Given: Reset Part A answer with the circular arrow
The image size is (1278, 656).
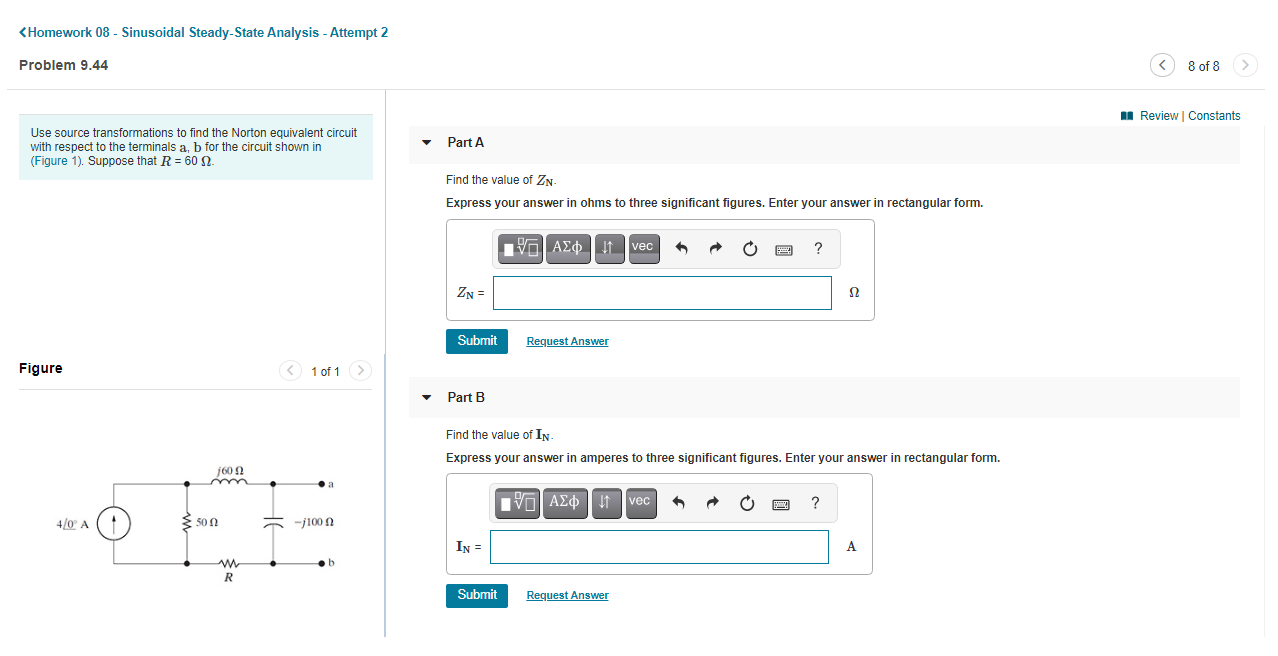Looking at the screenshot, I should tap(750, 248).
